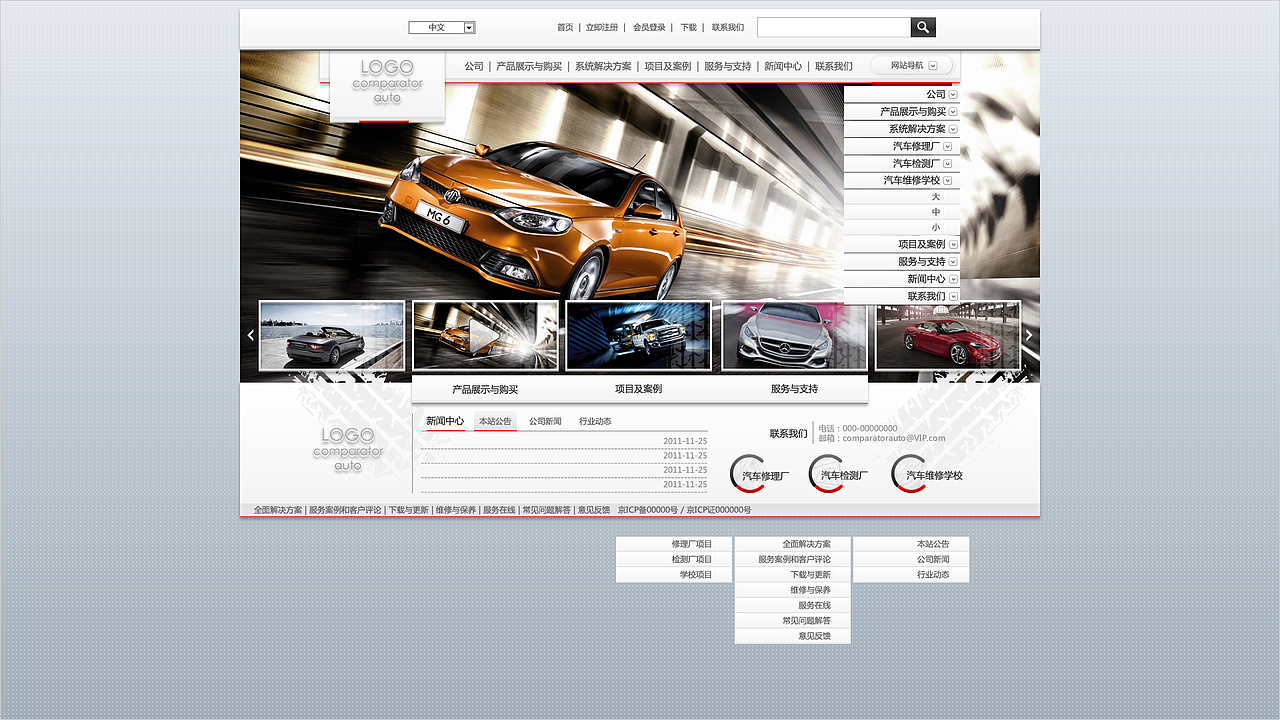Expand 新闻中心 arrow in side panel
Screen dimensions: 1280x720
coord(953,279)
